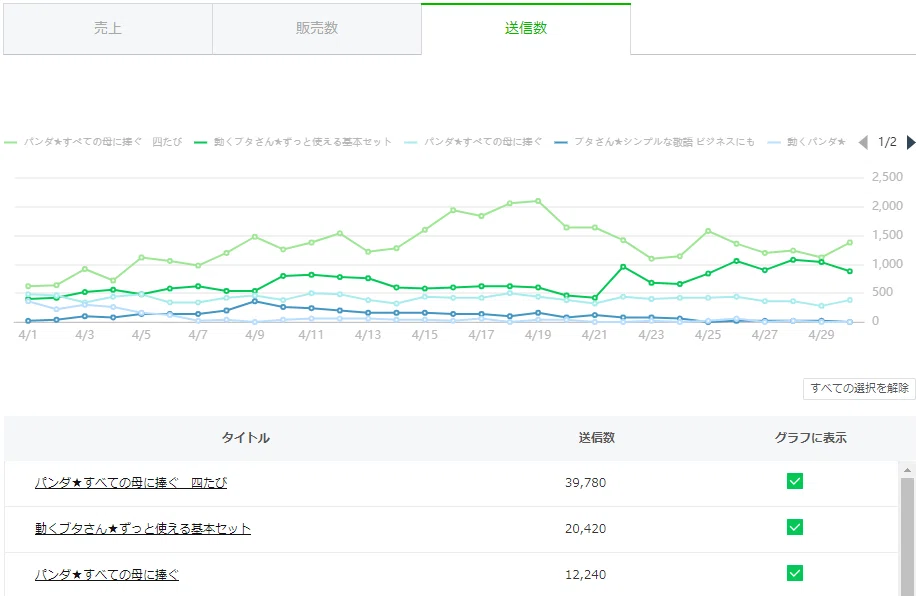The image size is (919, 596).
Task: Uncheck graph display for 39,780 row
Action: pos(795,482)
